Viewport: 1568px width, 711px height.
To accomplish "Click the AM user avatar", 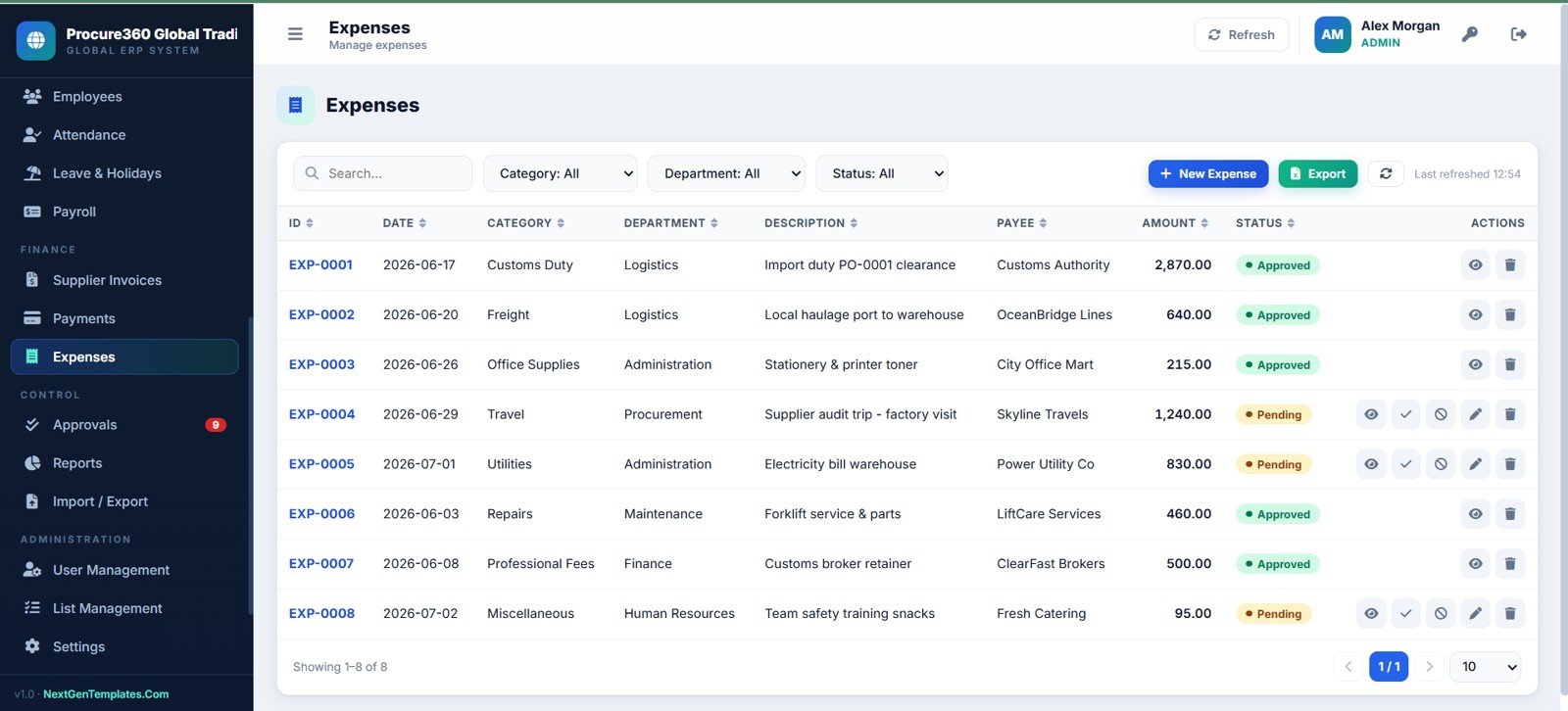I will coord(1332,34).
